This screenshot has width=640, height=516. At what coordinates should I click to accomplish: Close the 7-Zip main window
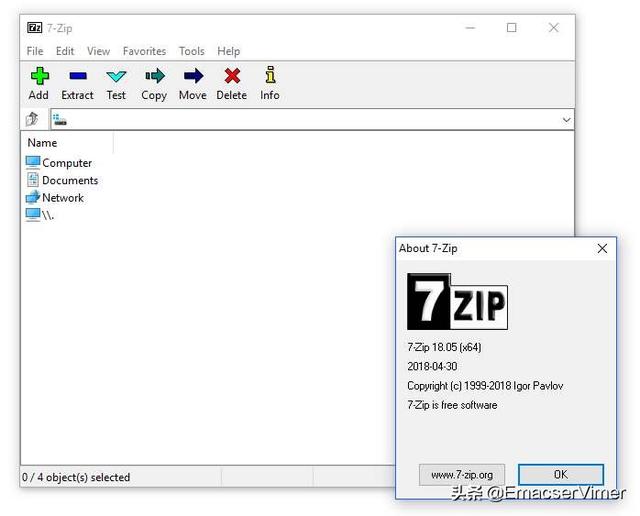(x=553, y=28)
